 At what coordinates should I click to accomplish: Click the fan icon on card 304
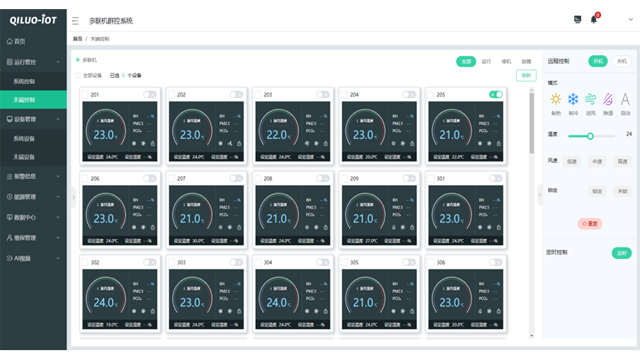pyautogui.click(x=316, y=311)
